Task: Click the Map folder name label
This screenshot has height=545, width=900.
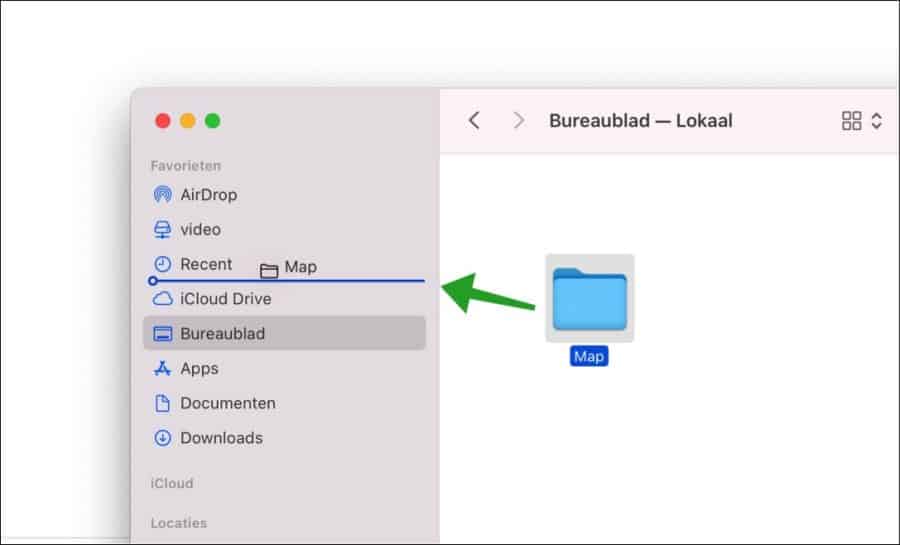Action: pyautogui.click(x=589, y=356)
